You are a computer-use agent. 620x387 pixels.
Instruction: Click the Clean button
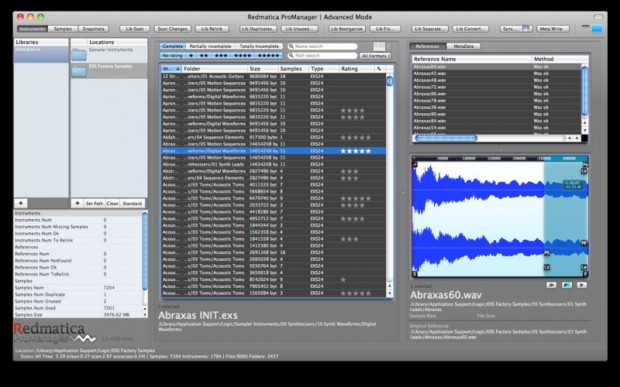(113, 203)
